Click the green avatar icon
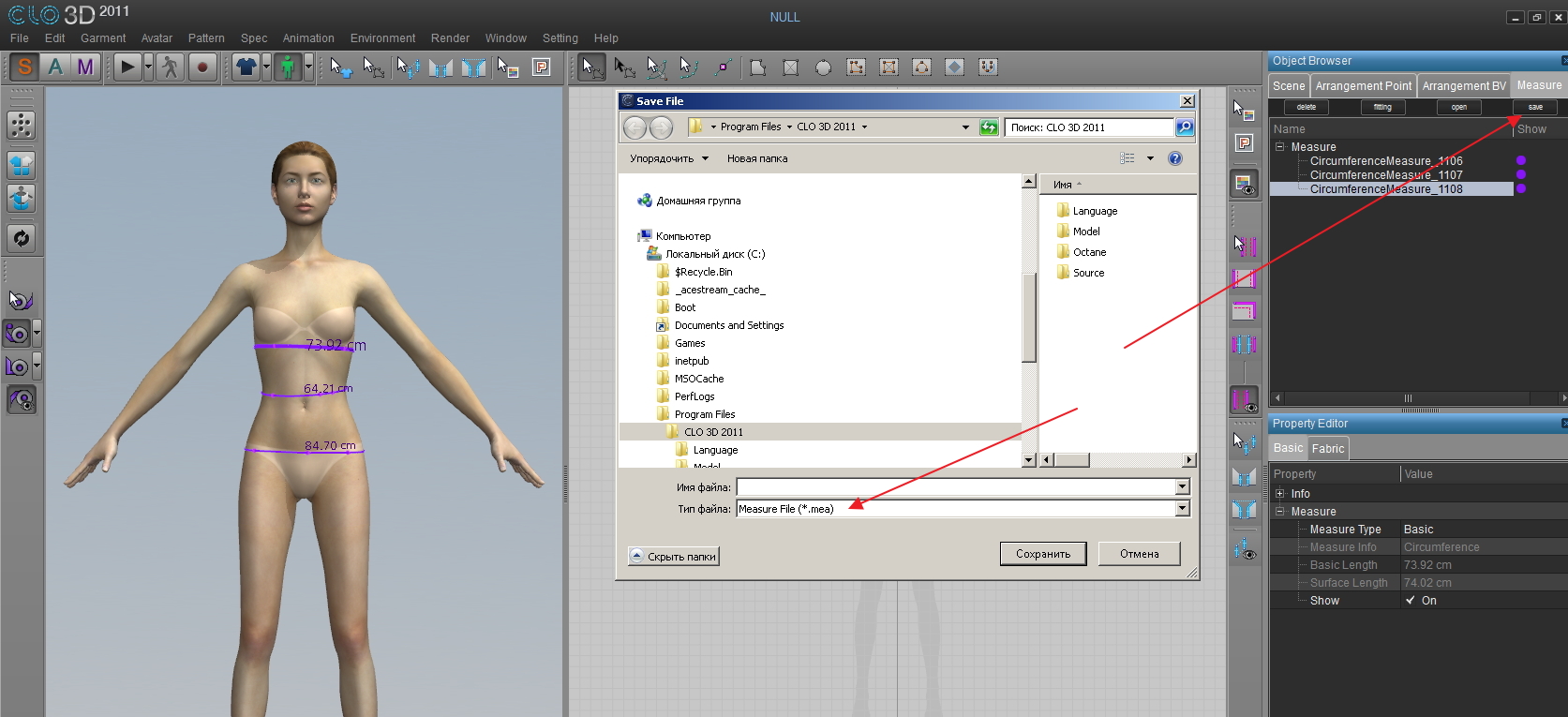 tap(289, 67)
